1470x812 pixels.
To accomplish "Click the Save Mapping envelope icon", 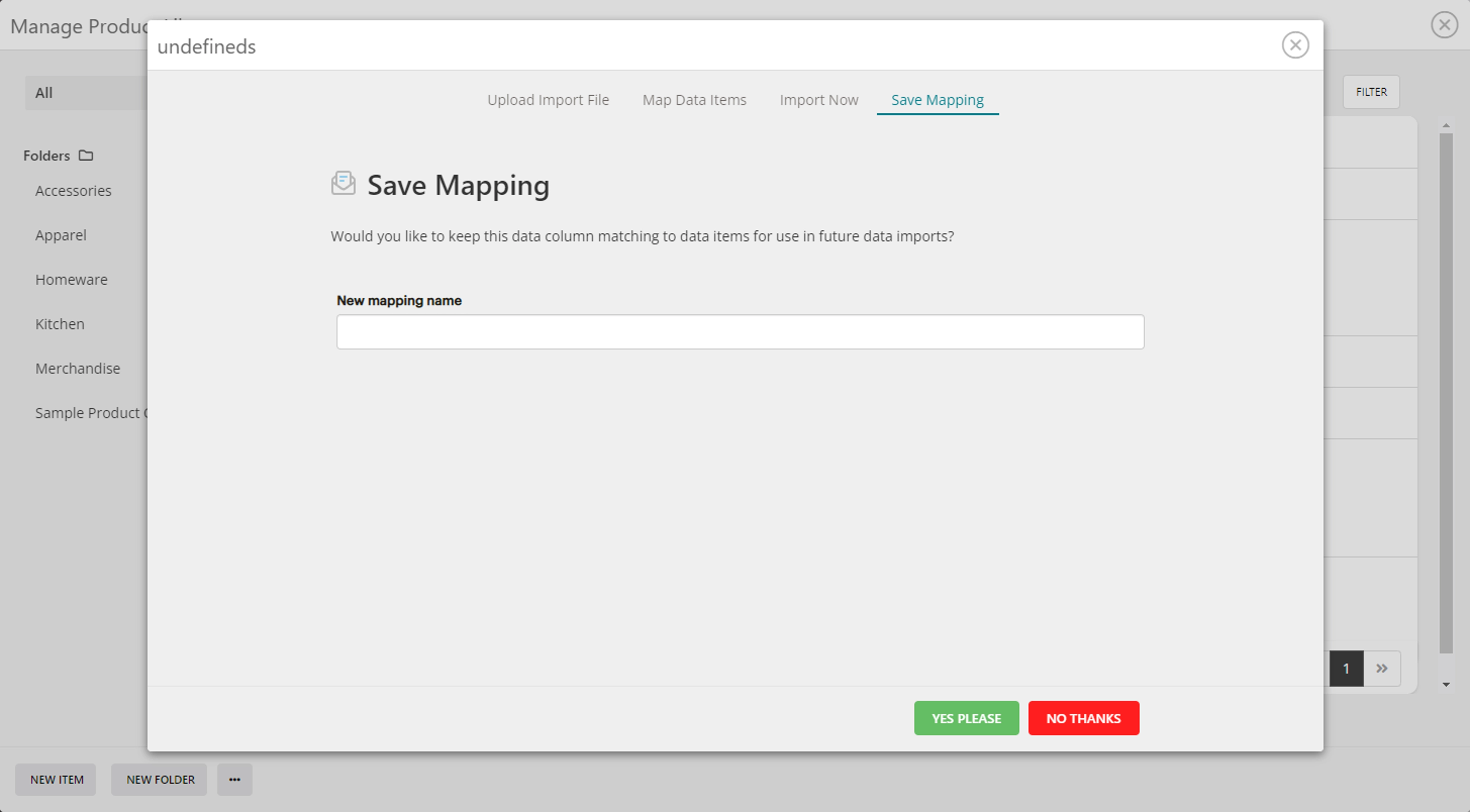I will [x=343, y=184].
